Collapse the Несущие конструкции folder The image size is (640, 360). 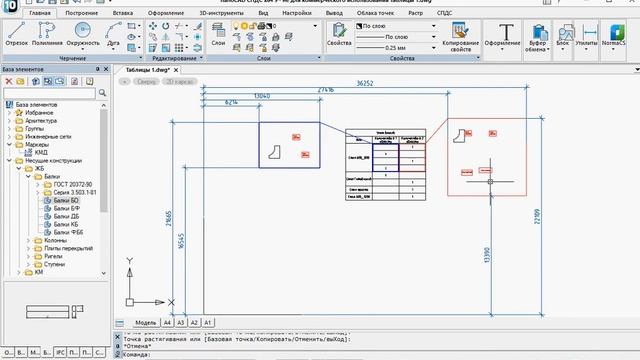click(9, 161)
